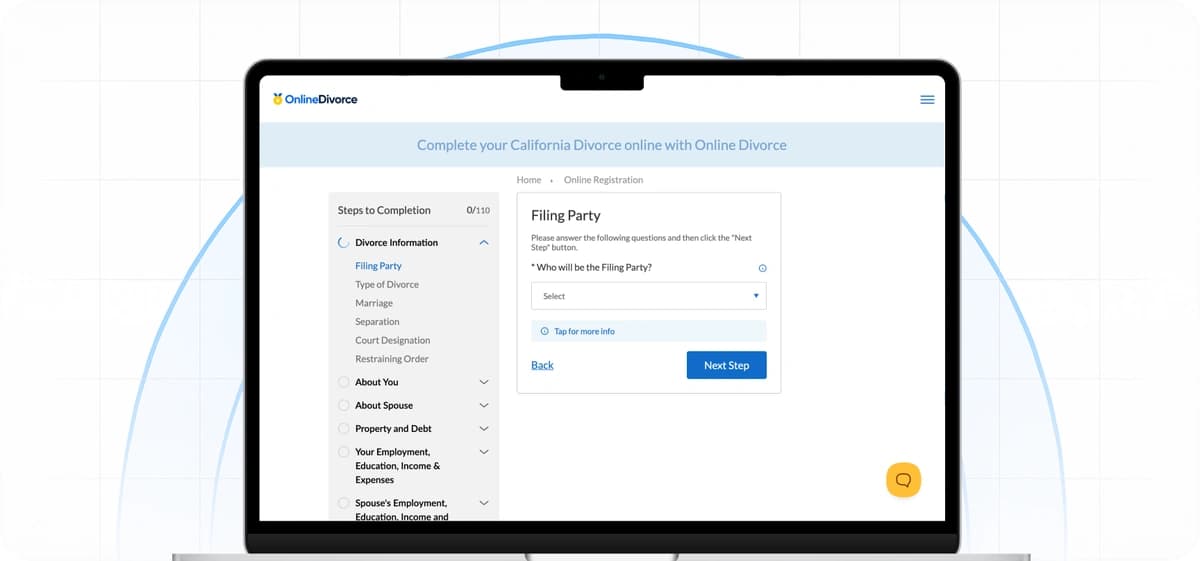Select Separation step in sidebar

click(x=377, y=322)
